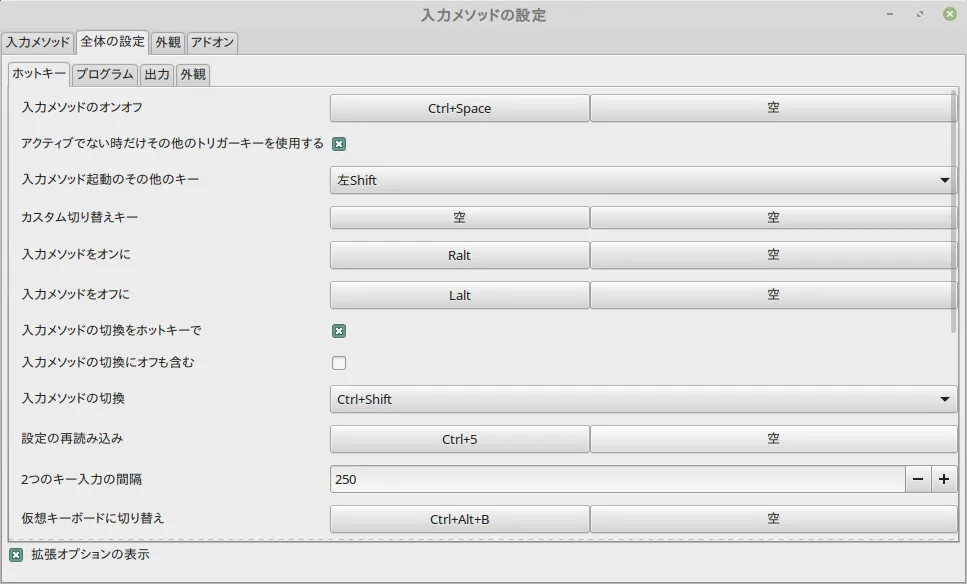The image size is (967, 584).
Task: Click the vertical scrollbar on the right
Action: pyautogui.click(x=954, y=210)
